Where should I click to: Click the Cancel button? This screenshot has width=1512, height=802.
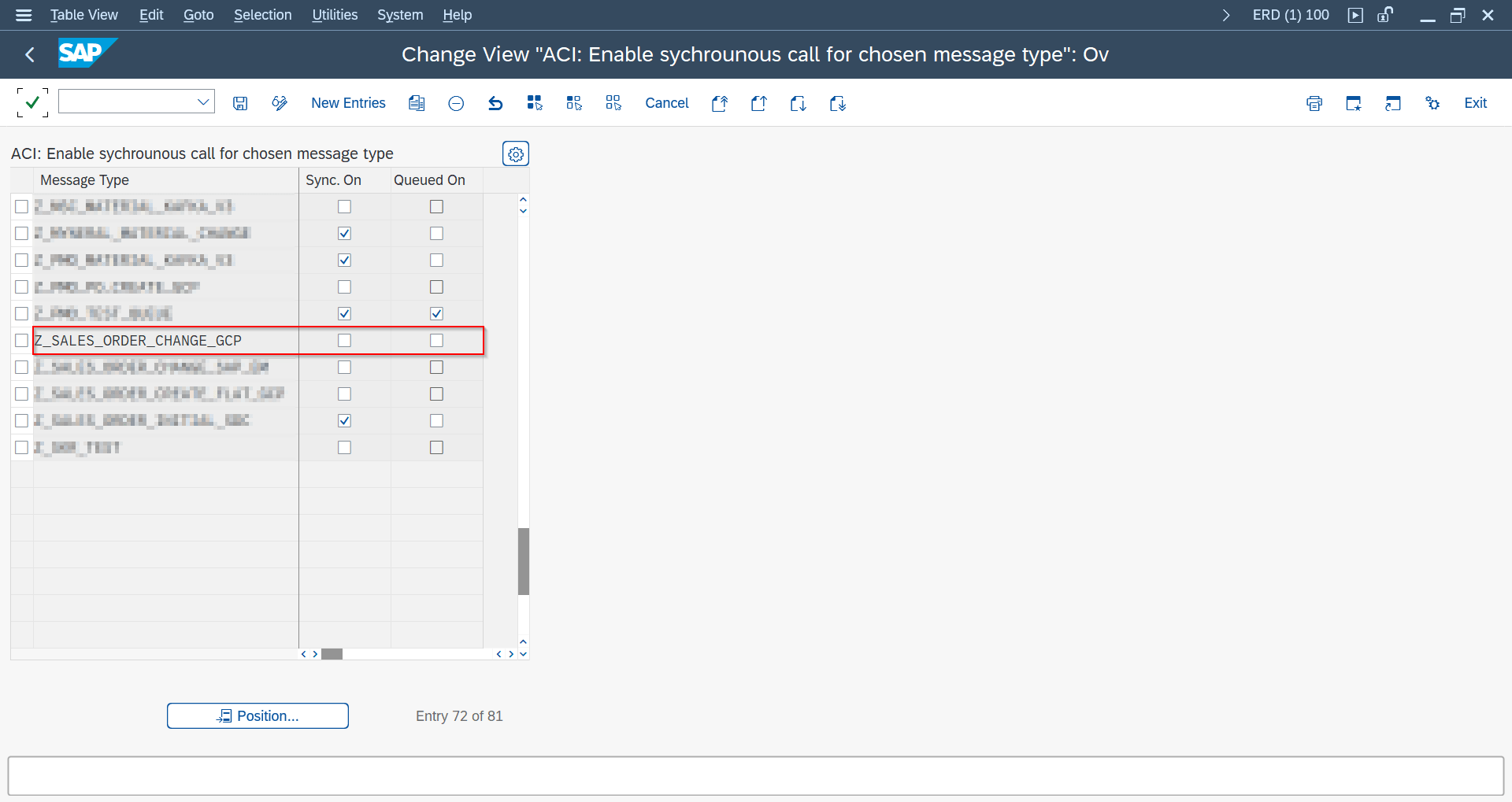pos(667,103)
